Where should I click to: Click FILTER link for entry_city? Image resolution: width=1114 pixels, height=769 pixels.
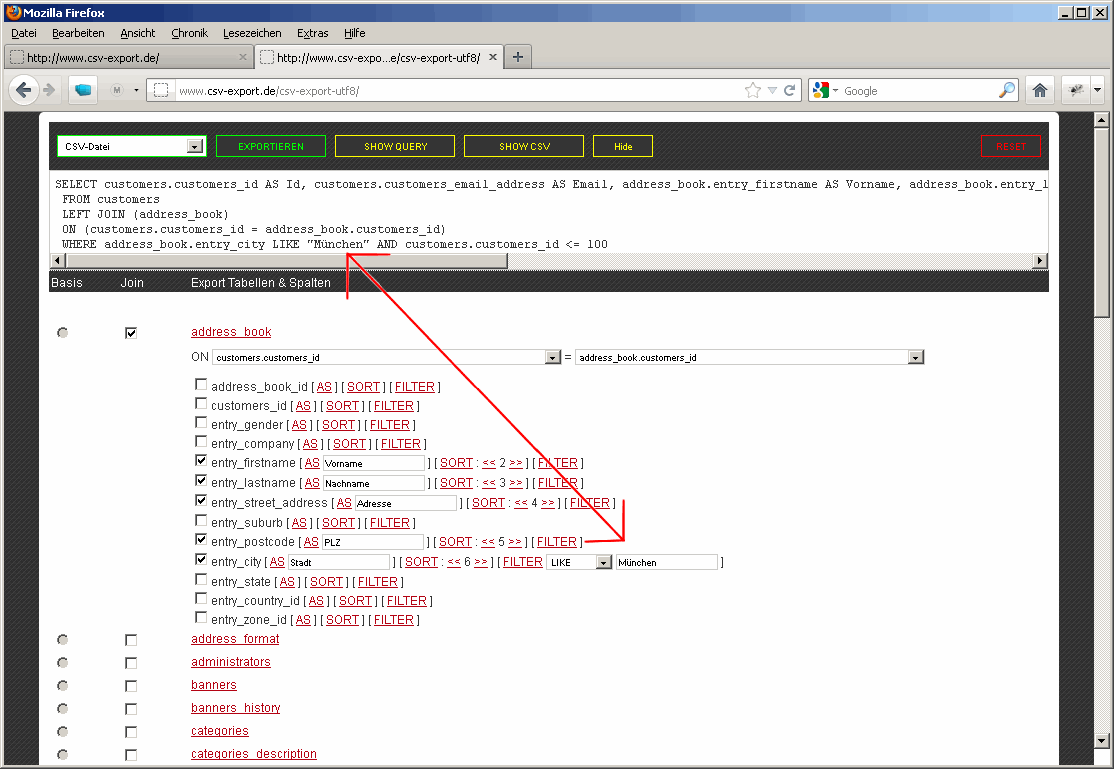(x=523, y=562)
